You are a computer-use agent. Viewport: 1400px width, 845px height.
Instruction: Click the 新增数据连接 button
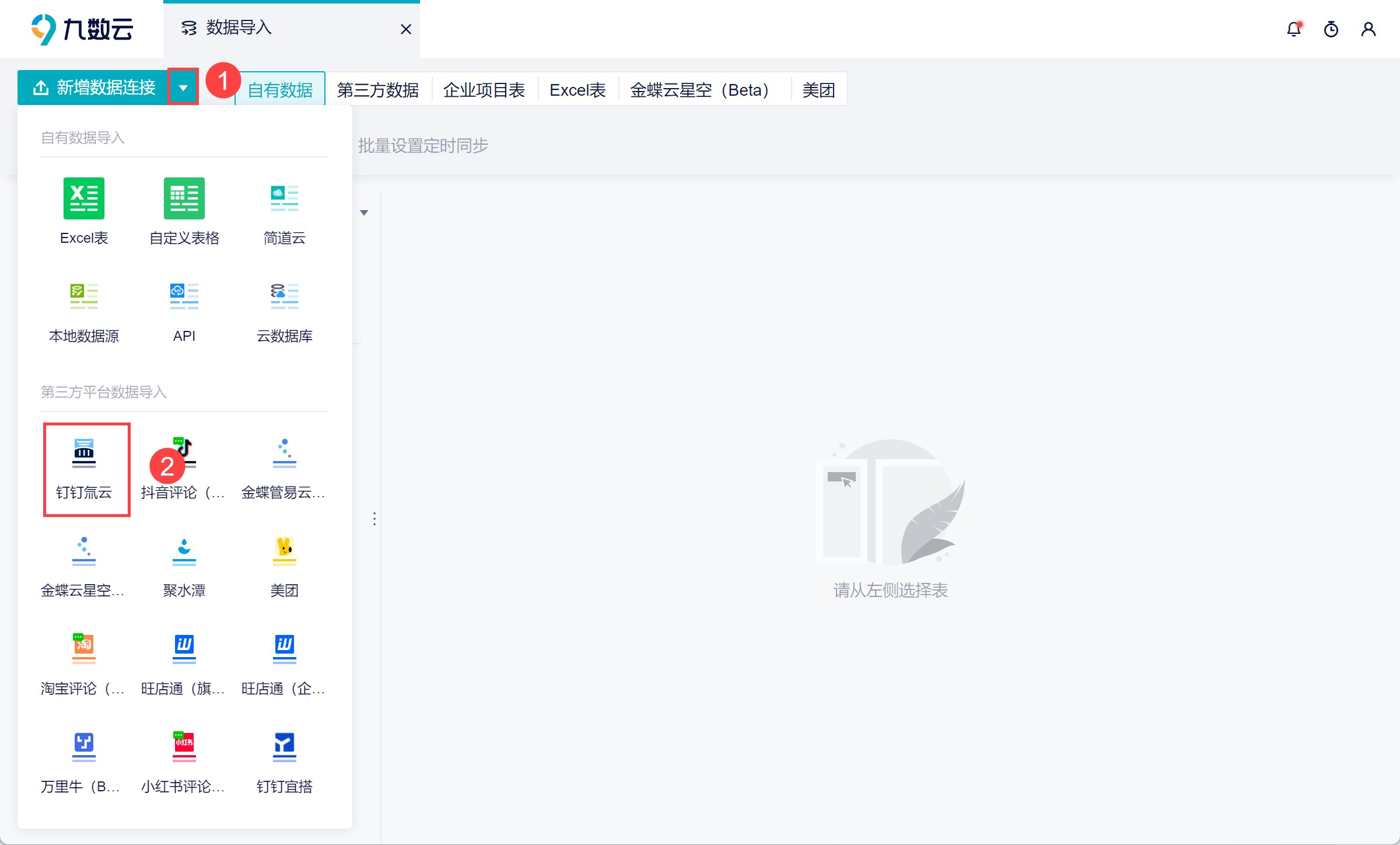click(93, 88)
